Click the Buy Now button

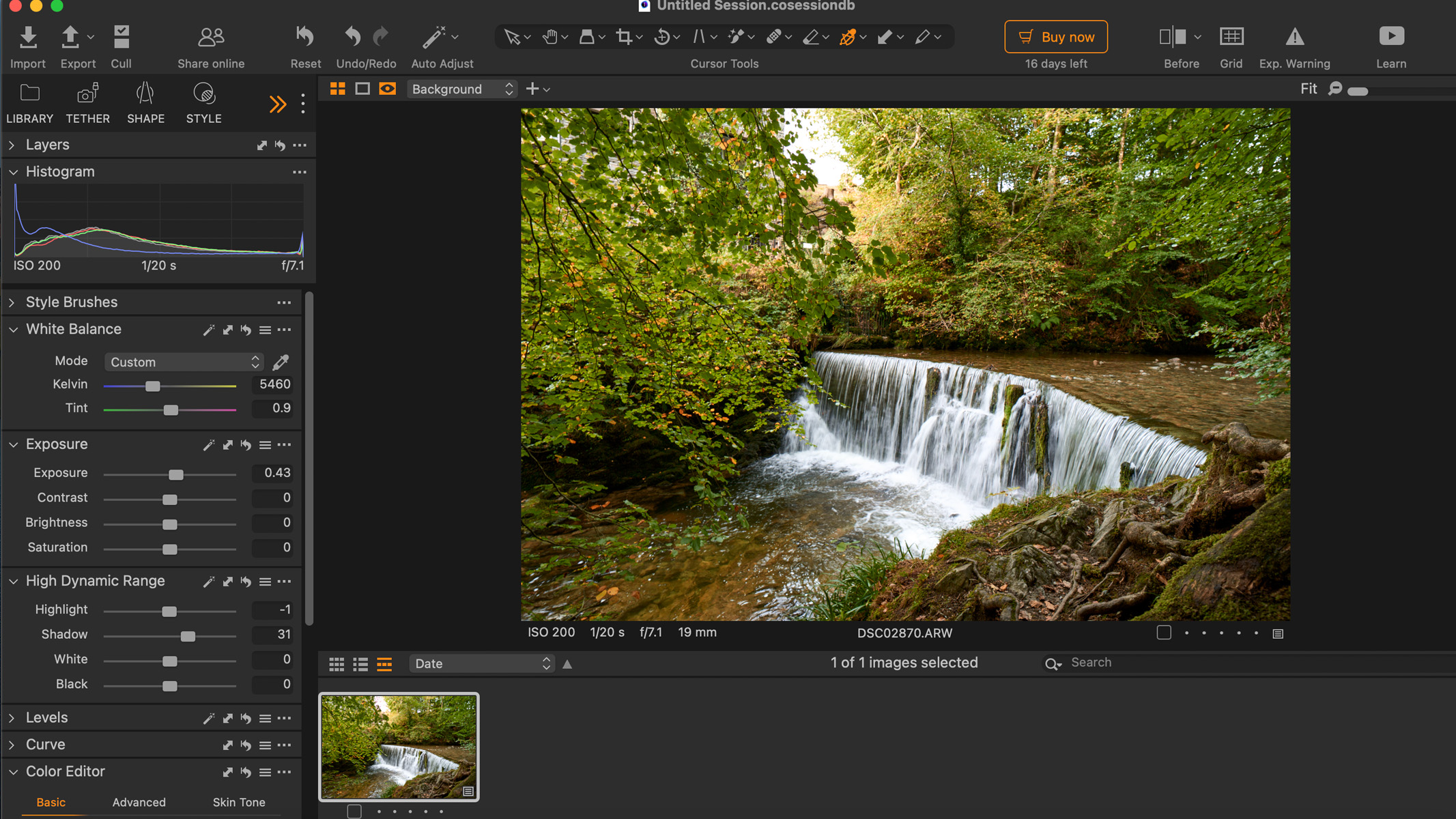pyautogui.click(x=1057, y=37)
